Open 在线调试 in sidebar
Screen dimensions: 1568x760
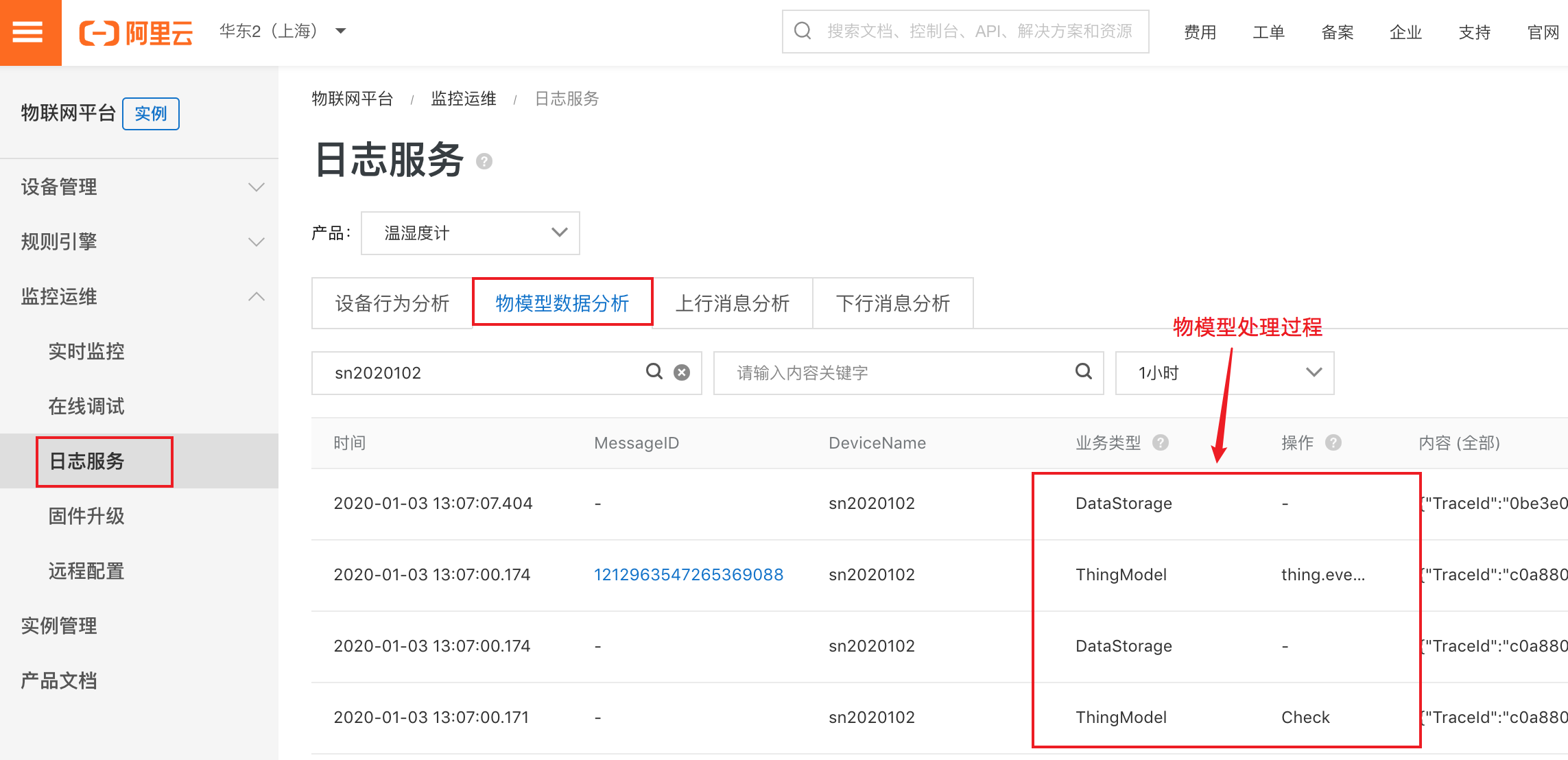[x=86, y=406]
